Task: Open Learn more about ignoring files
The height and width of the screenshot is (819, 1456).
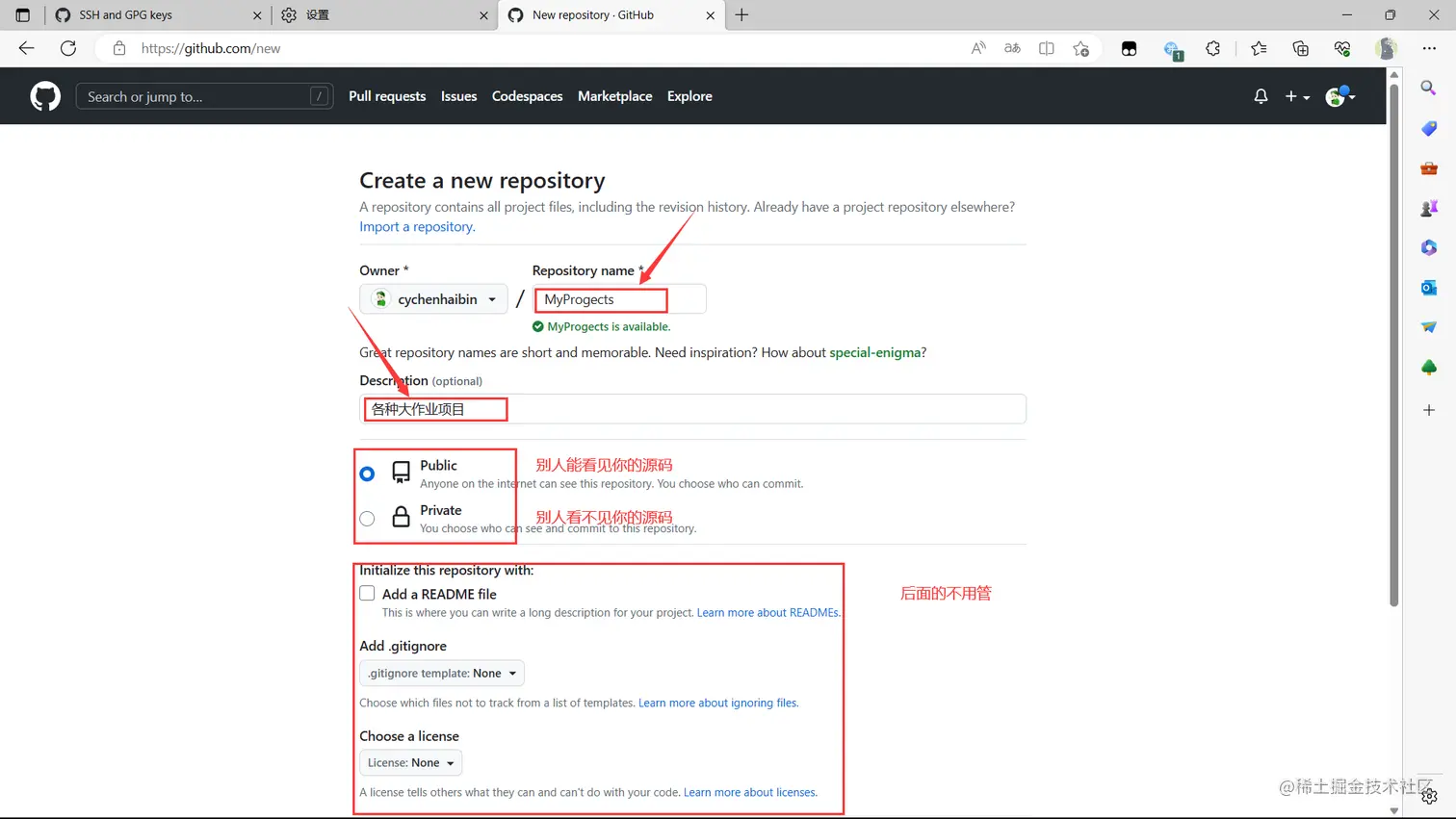Action: pyautogui.click(x=718, y=704)
